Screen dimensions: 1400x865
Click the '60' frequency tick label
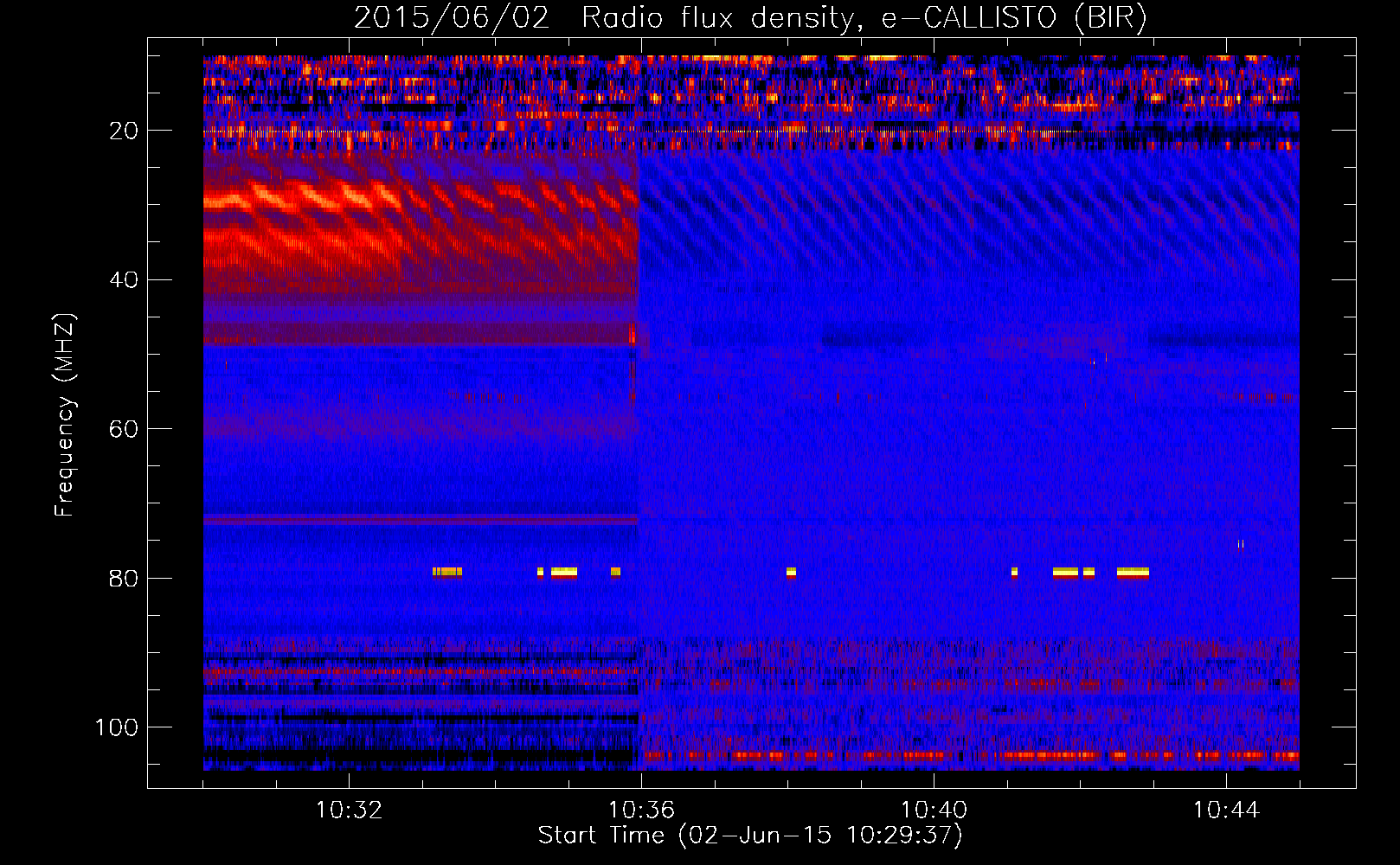pos(124,429)
